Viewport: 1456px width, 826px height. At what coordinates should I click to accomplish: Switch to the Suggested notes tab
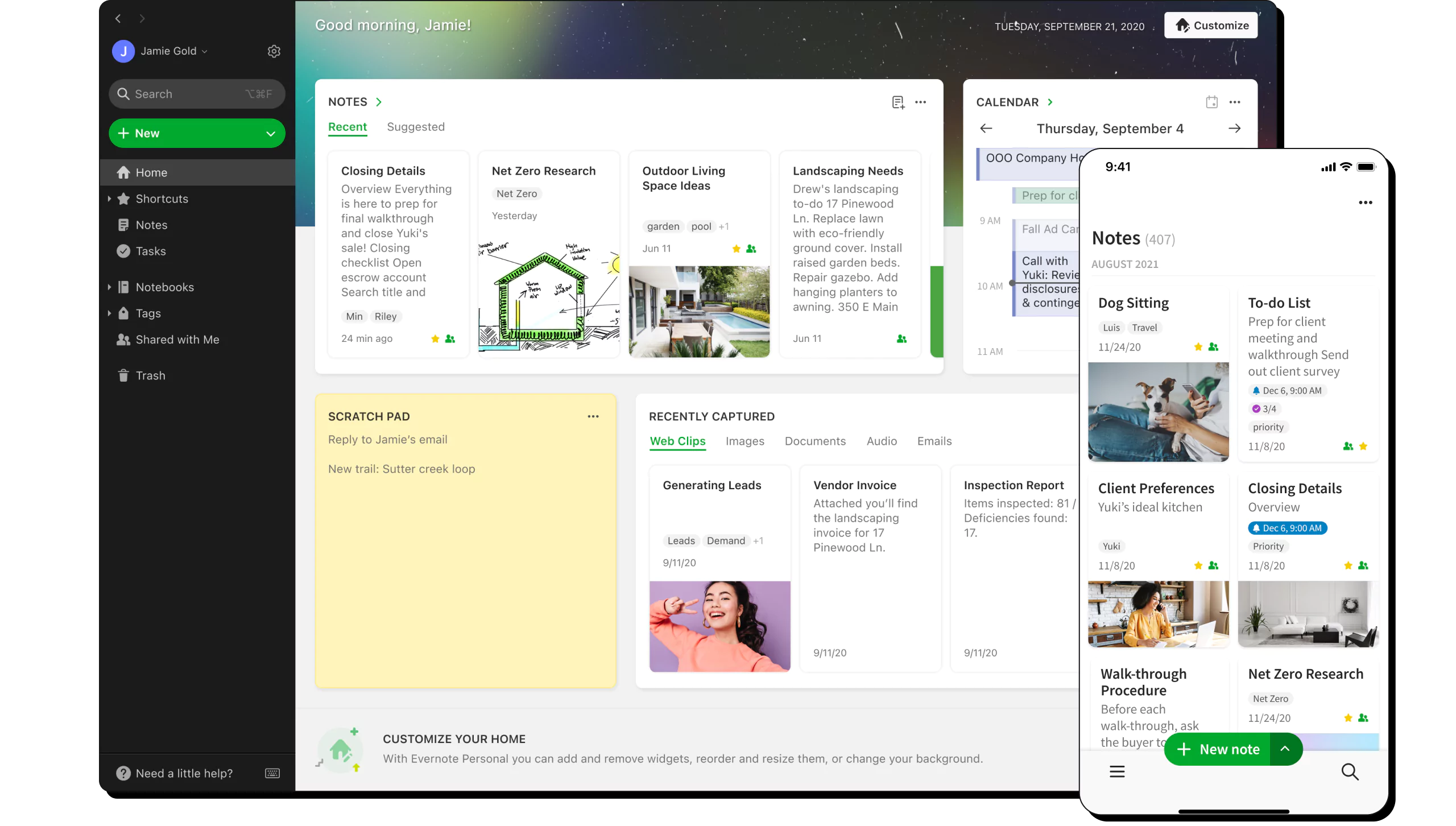[416, 127]
